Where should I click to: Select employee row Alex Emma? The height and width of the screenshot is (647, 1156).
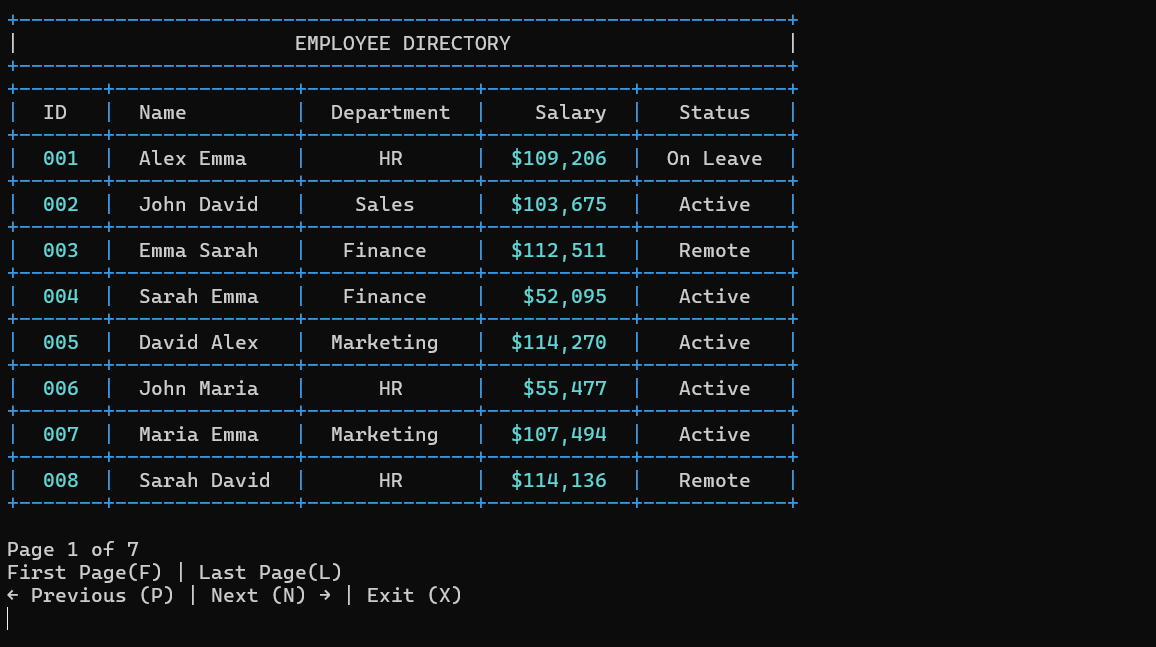200,158
